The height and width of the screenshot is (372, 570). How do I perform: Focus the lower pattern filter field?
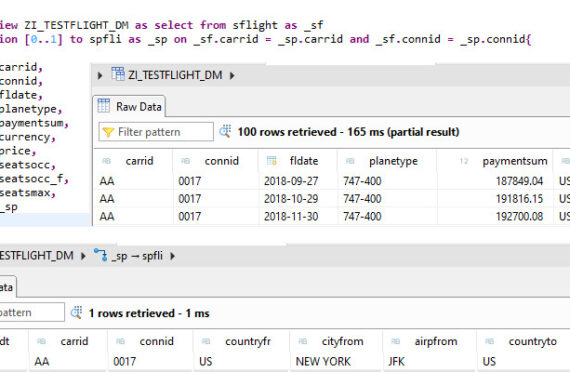(x=32, y=312)
